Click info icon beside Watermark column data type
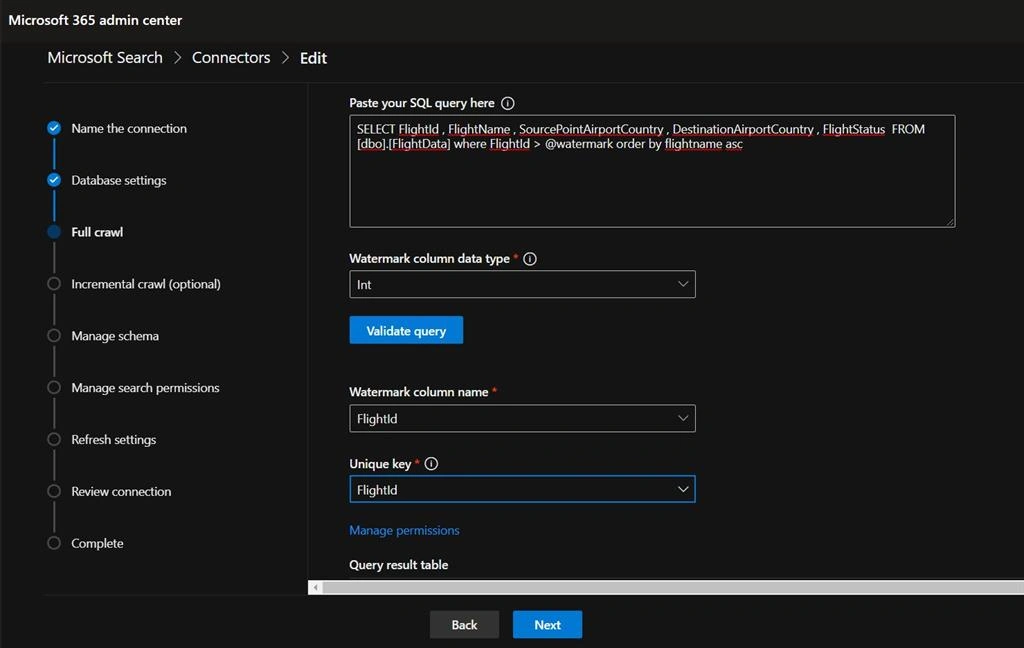 tap(530, 259)
